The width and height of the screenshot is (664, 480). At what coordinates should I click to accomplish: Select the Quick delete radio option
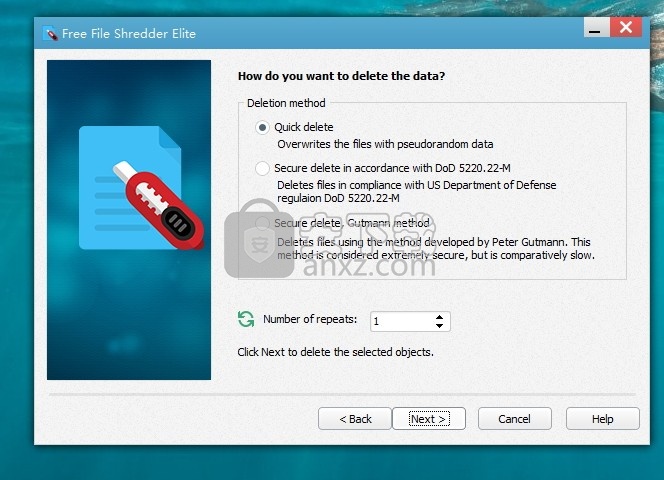pos(262,128)
